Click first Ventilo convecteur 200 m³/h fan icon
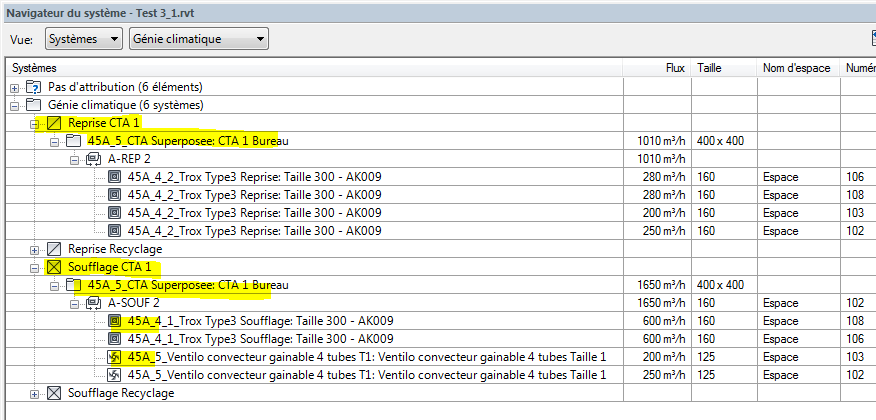Image resolution: width=876 pixels, height=420 pixels. (x=114, y=357)
